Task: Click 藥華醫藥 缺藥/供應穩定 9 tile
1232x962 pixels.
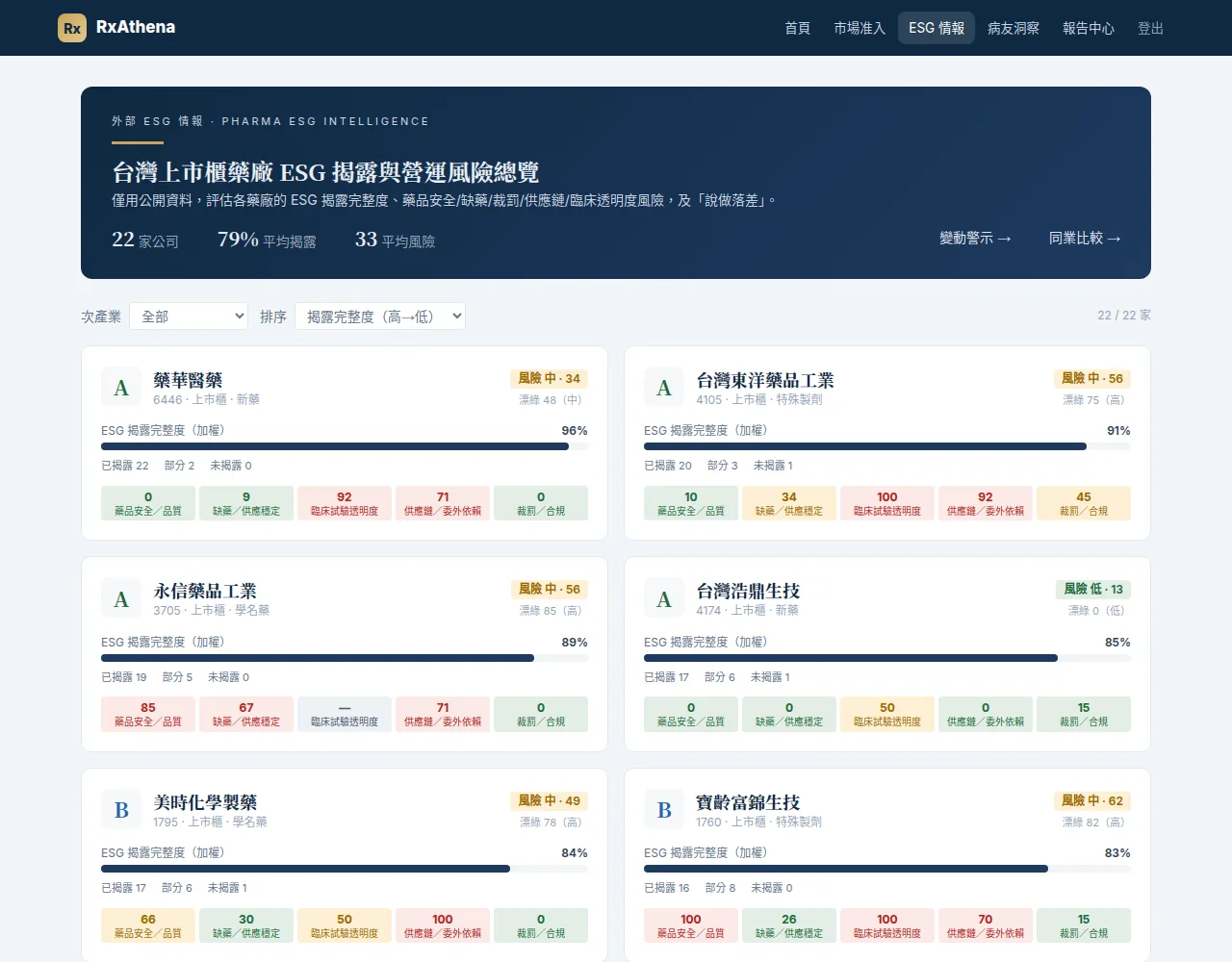Action: (x=246, y=503)
